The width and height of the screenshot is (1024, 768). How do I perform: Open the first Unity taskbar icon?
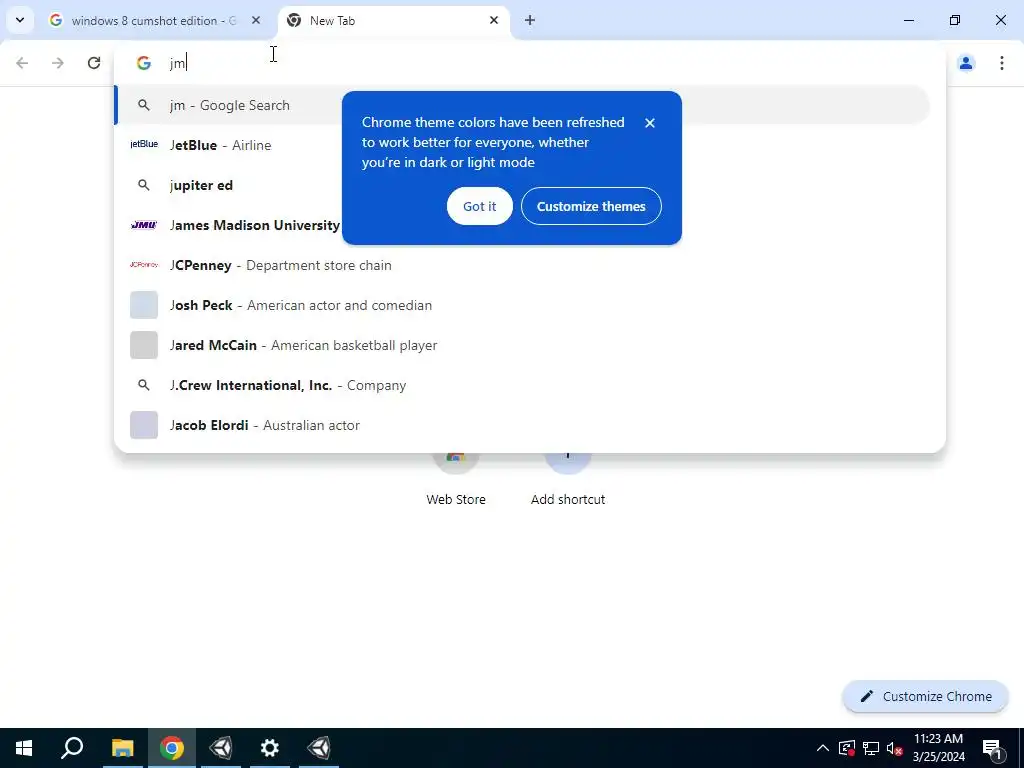click(221, 748)
